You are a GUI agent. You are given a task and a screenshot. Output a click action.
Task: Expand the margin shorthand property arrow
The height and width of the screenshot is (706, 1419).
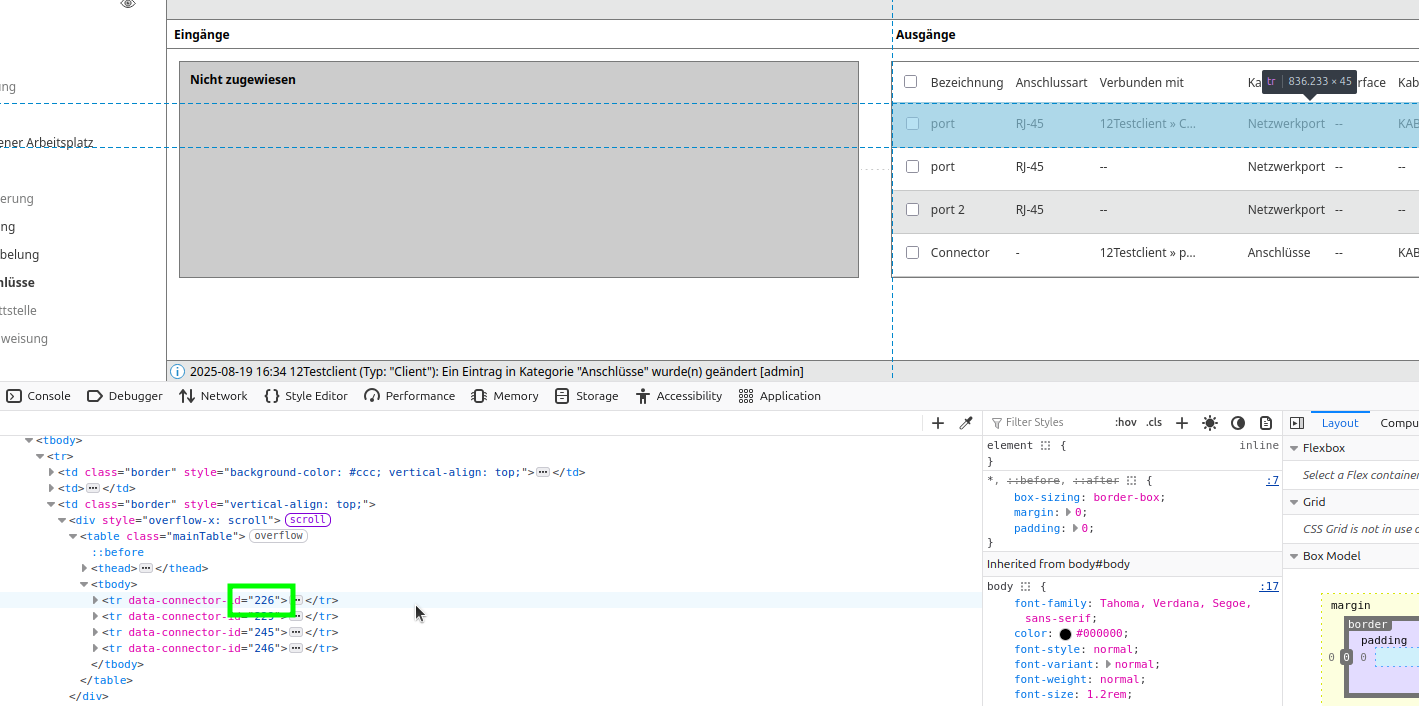pyautogui.click(x=1068, y=513)
